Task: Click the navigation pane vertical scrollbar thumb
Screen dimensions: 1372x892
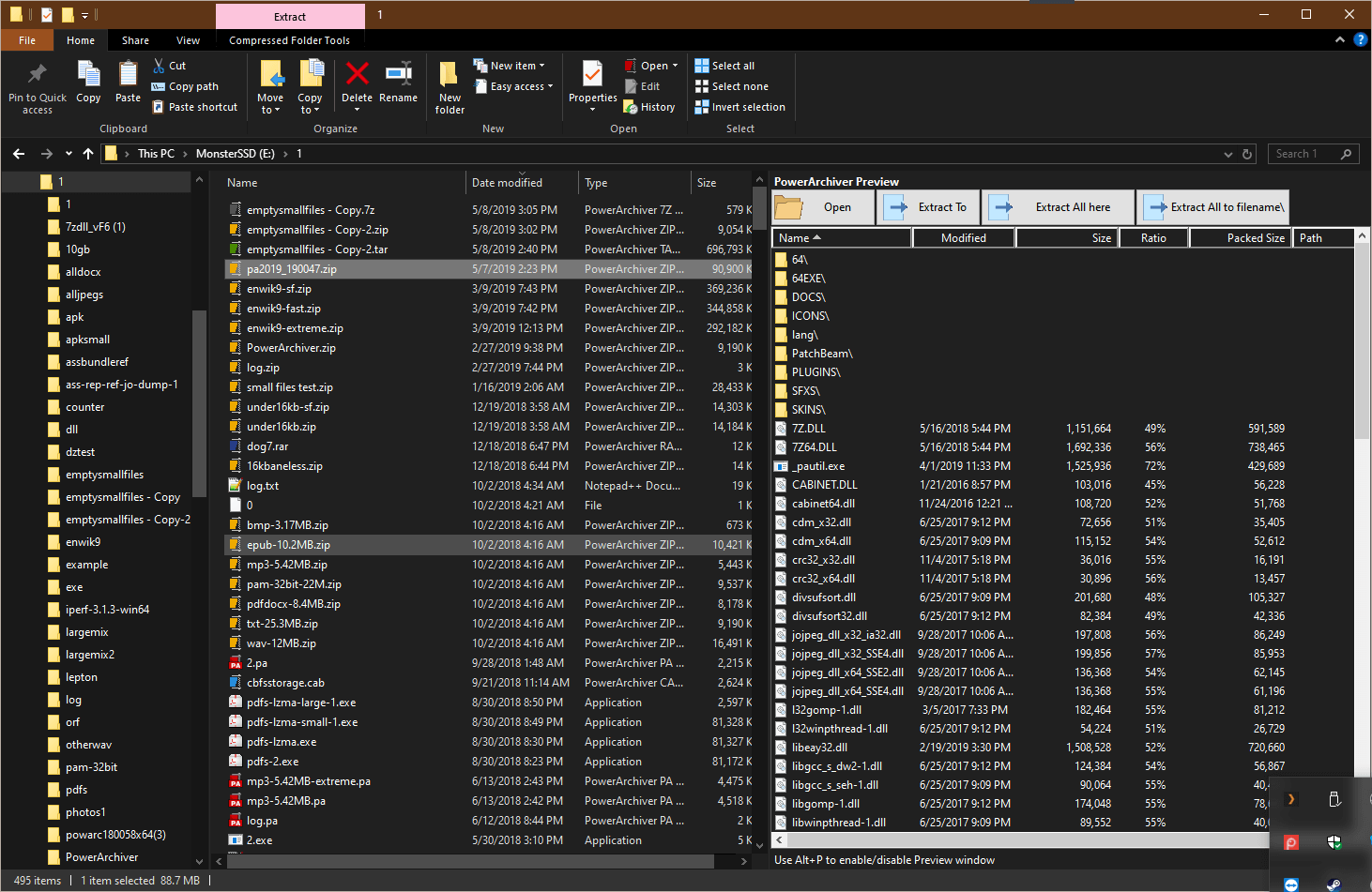Action: point(198,402)
